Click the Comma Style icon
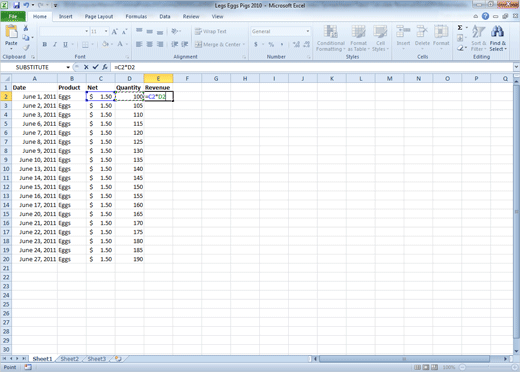This screenshot has width=520, height=372. [282, 44]
